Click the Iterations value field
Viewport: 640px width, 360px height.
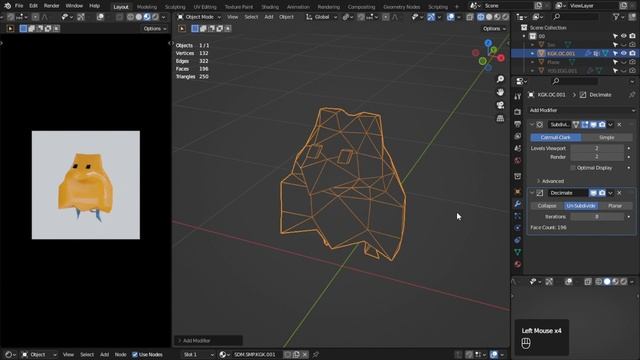click(x=597, y=217)
